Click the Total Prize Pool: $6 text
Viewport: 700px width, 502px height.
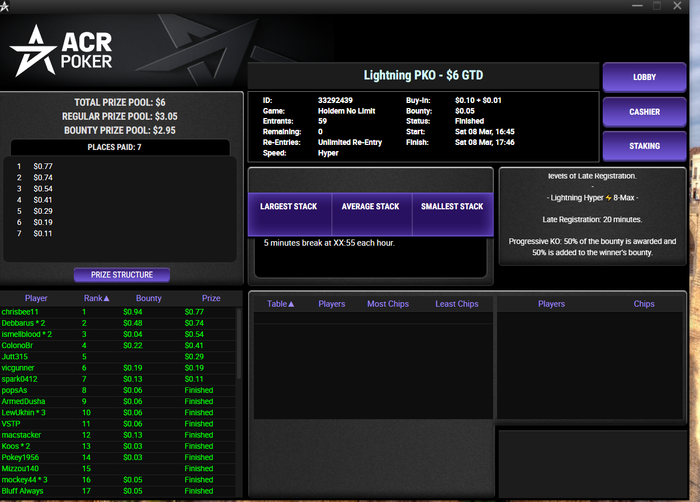pos(120,102)
